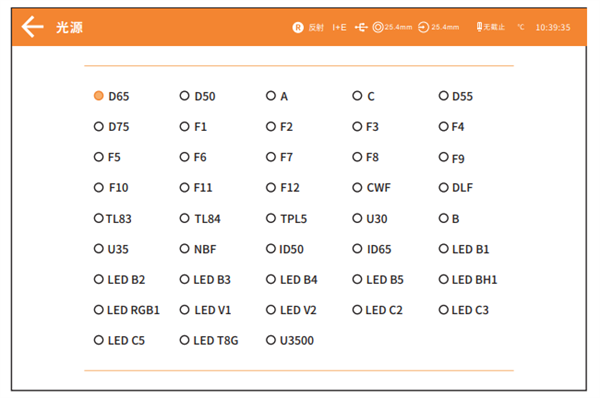
Task: Click the 光源 page title
Action: (69, 27)
